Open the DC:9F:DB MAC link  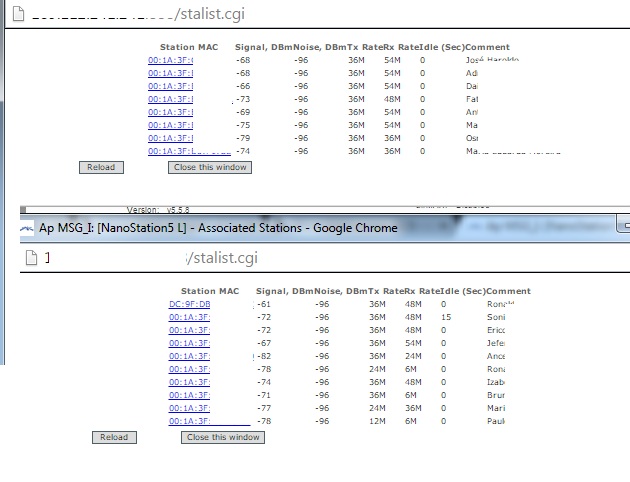point(190,304)
